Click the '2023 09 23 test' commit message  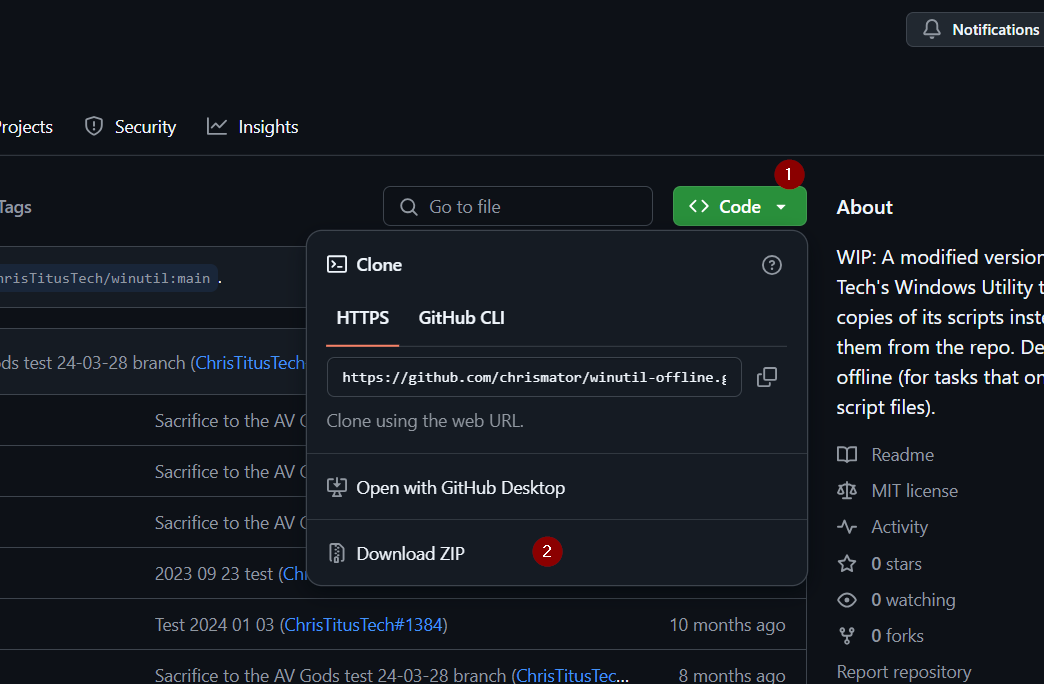pyautogui.click(x=214, y=573)
